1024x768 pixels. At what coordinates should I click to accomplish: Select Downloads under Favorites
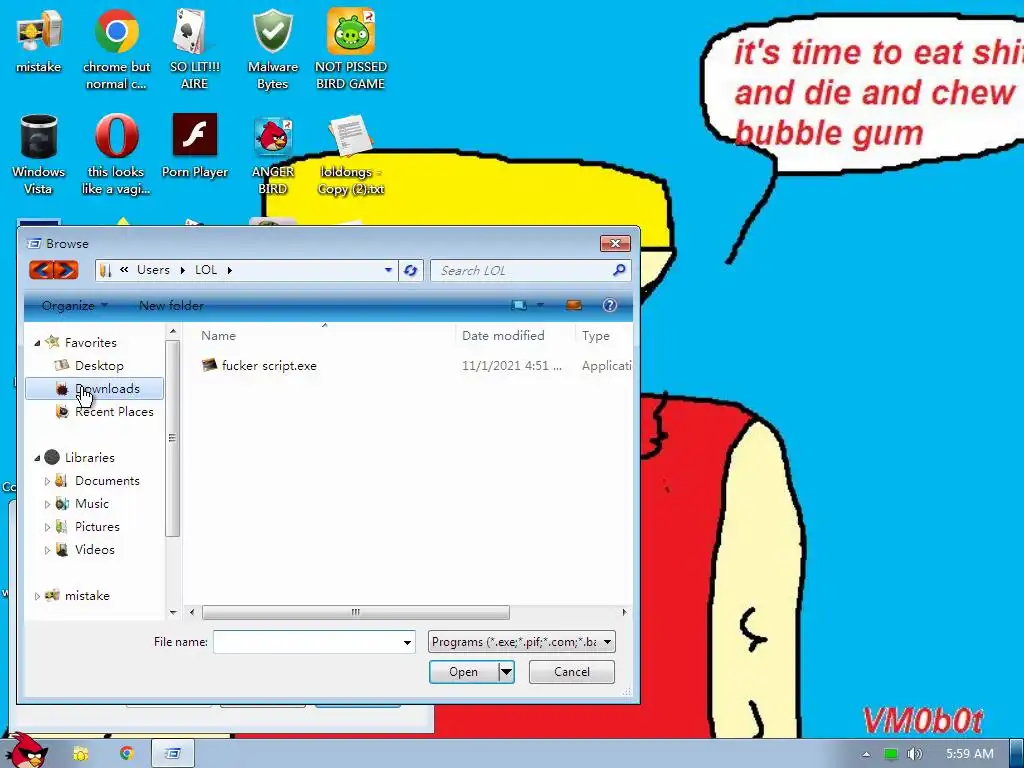pos(94,389)
